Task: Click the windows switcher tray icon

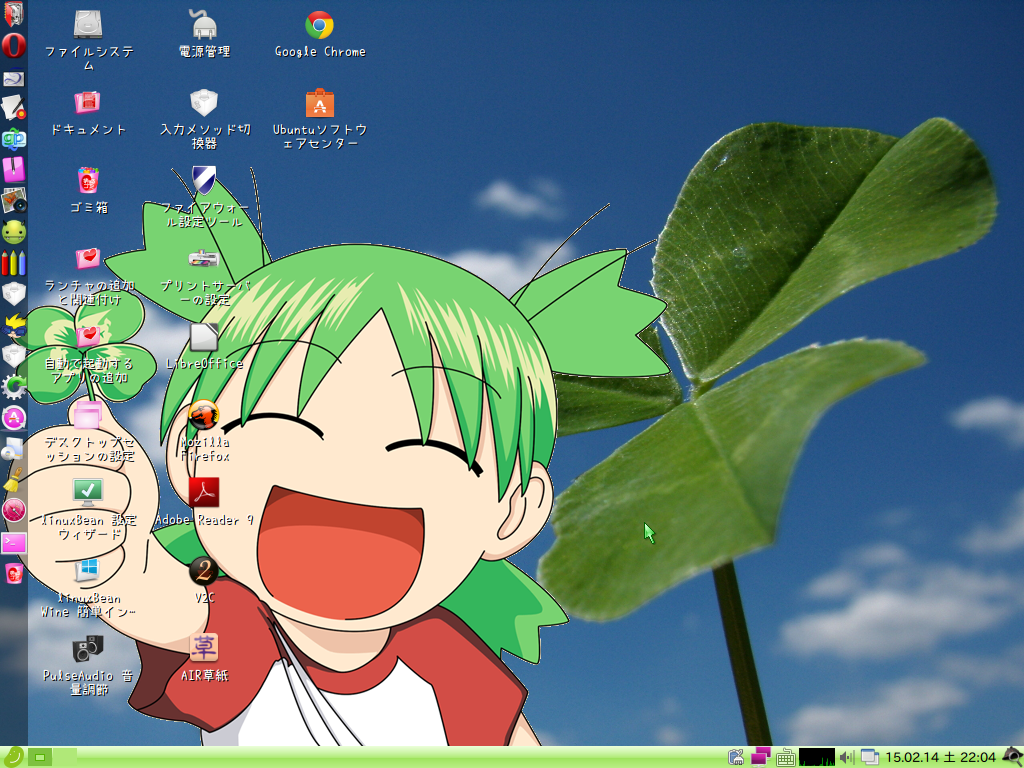Action: point(869,758)
